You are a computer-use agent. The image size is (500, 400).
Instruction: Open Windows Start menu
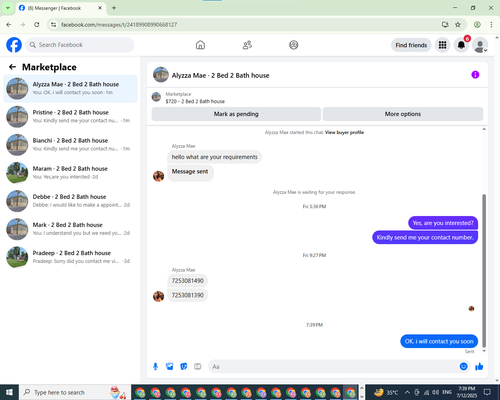pos(9,392)
